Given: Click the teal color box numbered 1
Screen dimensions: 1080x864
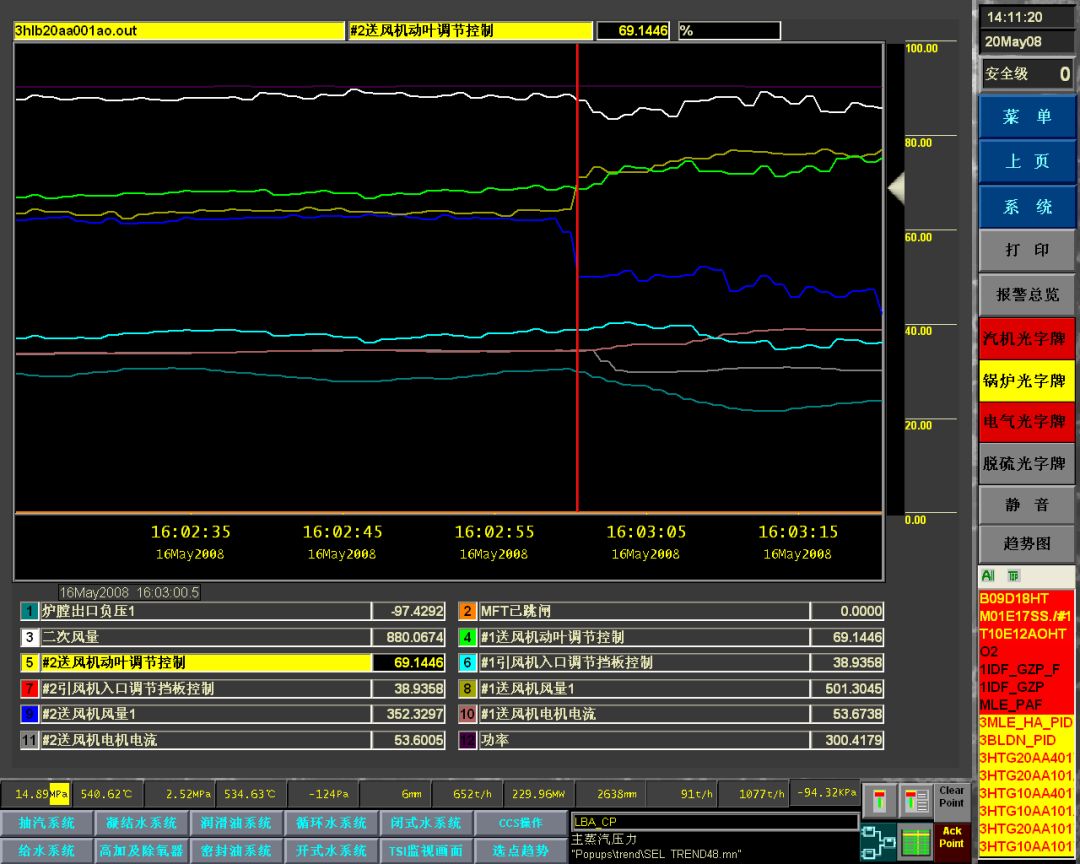Looking at the screenshot, I should click(x=29, y=611).
